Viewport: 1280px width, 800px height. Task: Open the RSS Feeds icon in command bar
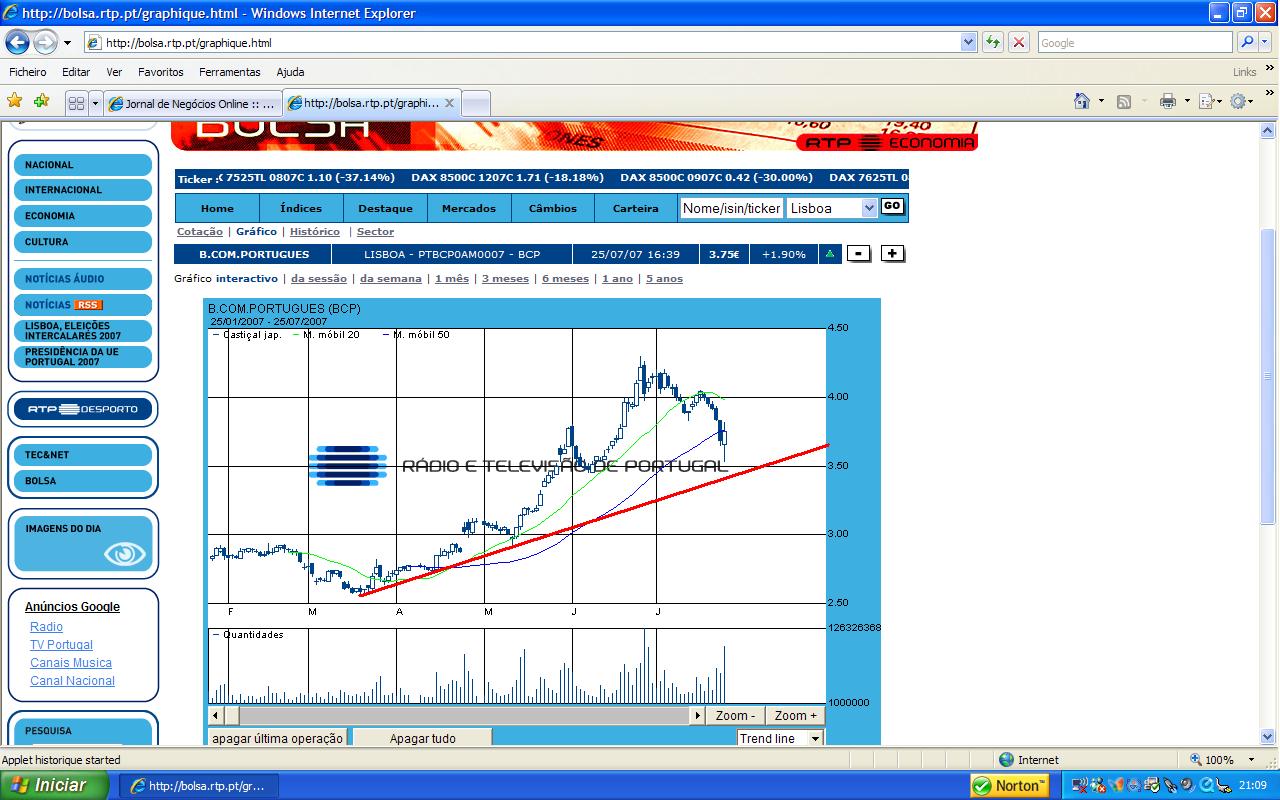(x=1124, y=101)
